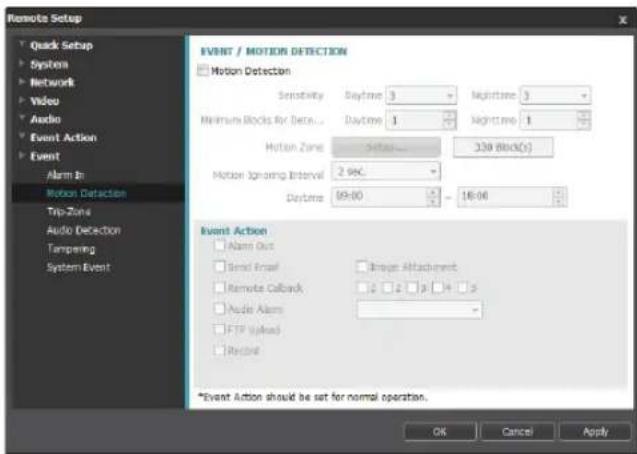Viewport: 637px width, 454px height.
Task: Tick the Alarm Out checkbox
Action: 219,245
